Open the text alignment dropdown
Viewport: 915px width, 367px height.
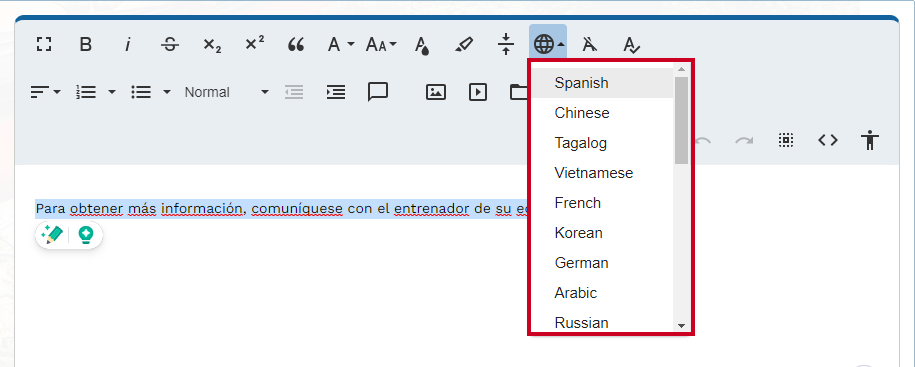[46, 92]
